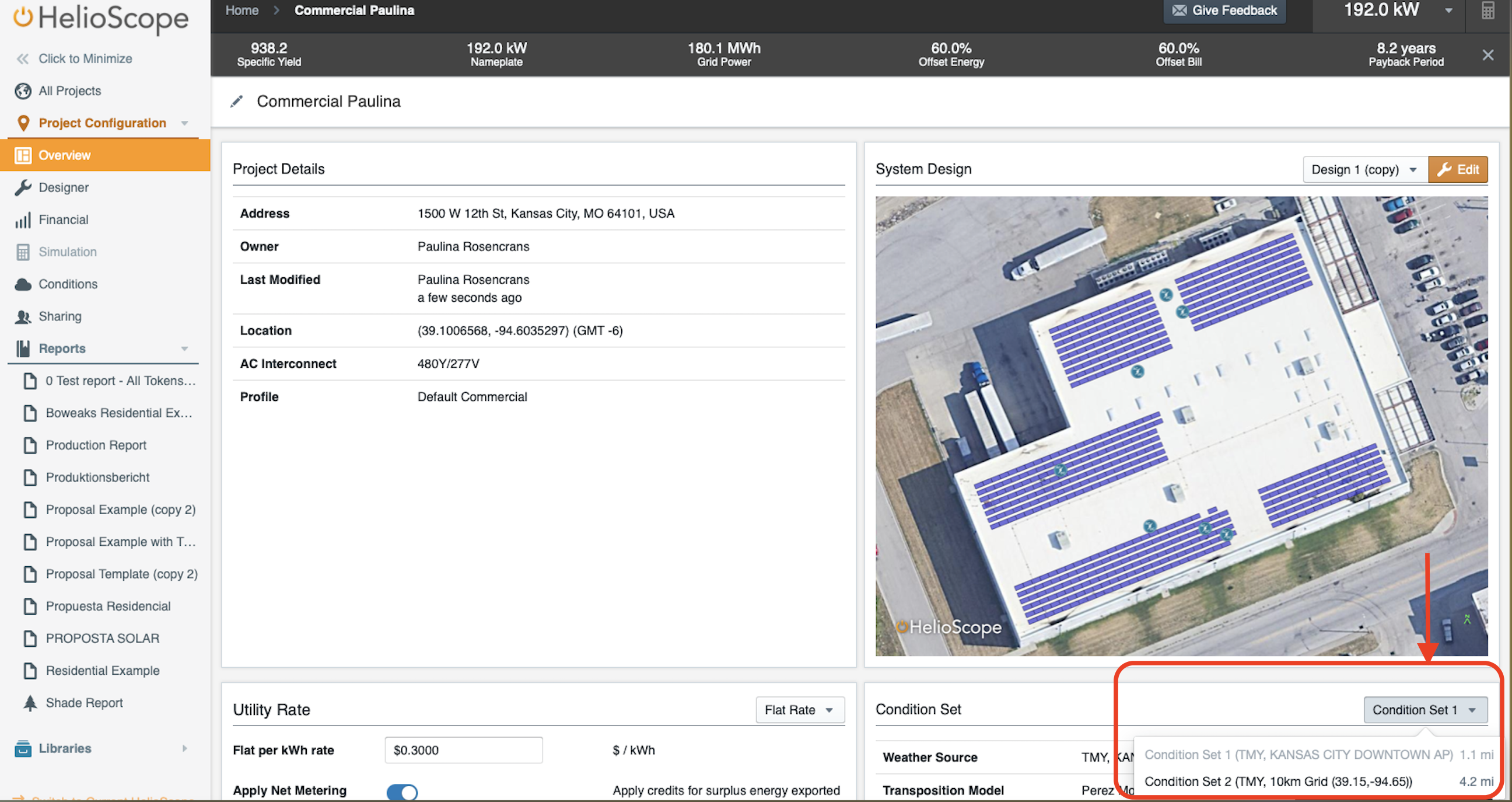
Task: Open the Conditions menu item
Action: 68,285
